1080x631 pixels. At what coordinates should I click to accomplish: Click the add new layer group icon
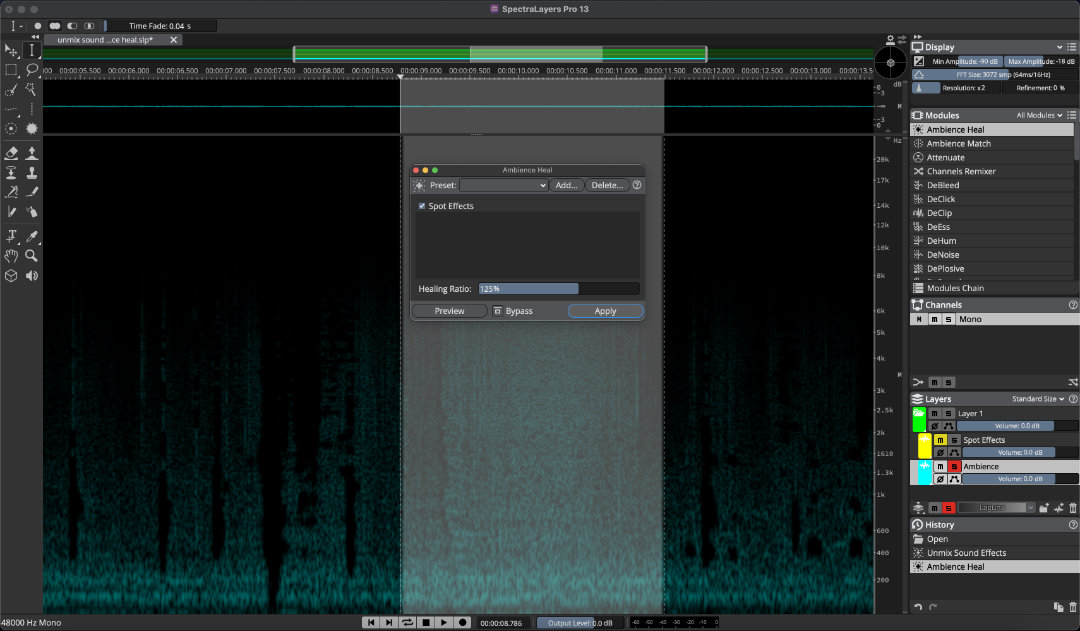pos(1044,508)
